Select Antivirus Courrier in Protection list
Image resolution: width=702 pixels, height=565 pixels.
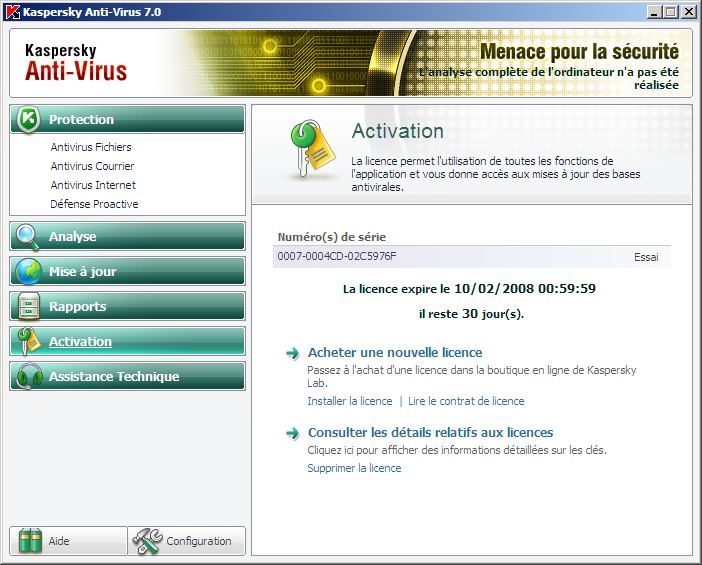92,166
